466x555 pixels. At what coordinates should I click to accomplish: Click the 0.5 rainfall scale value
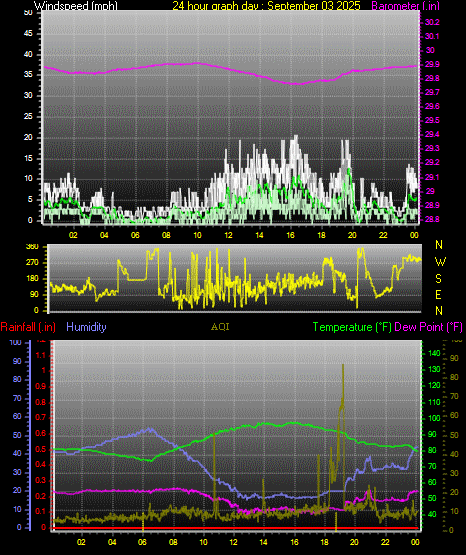[x=41, y=449]
